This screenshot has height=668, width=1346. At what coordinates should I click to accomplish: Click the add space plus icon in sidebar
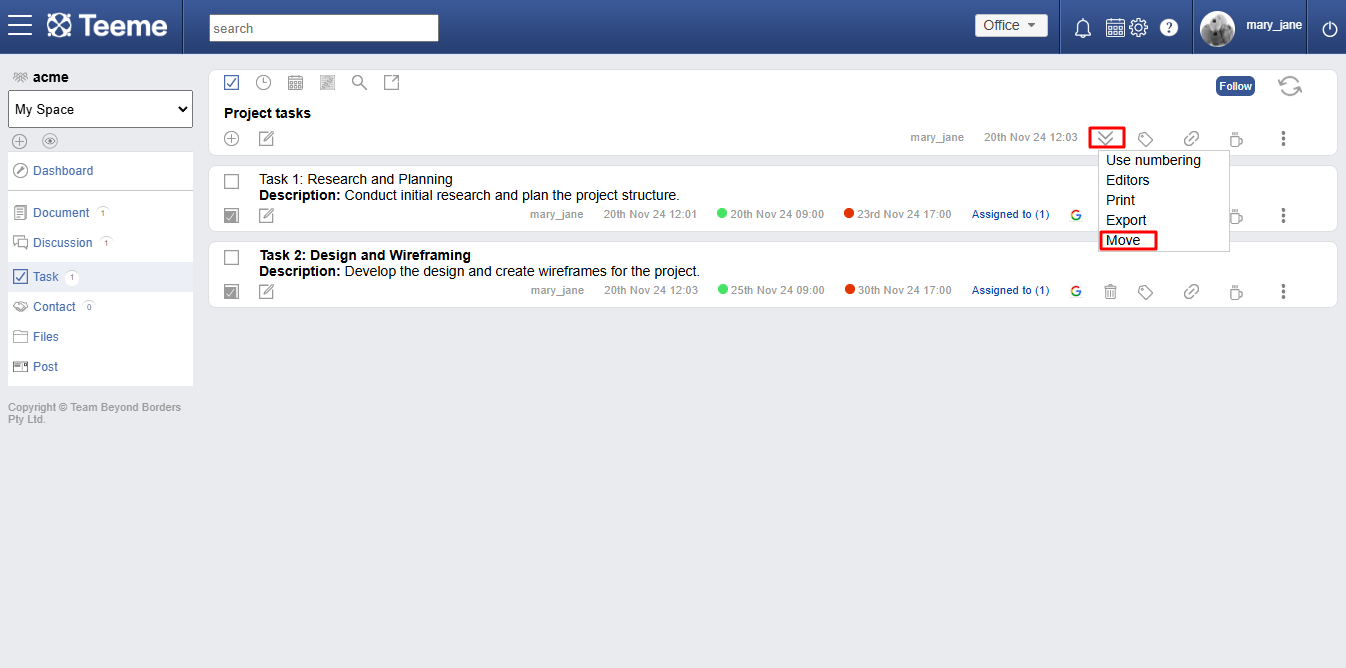point(19,141)
